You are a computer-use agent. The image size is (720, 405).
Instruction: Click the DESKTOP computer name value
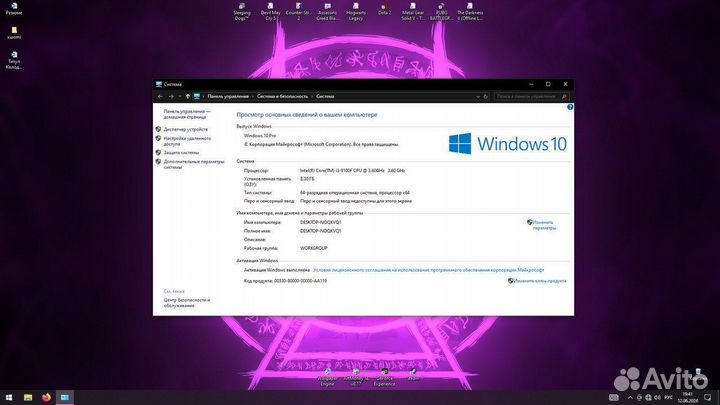click(321, 222)
